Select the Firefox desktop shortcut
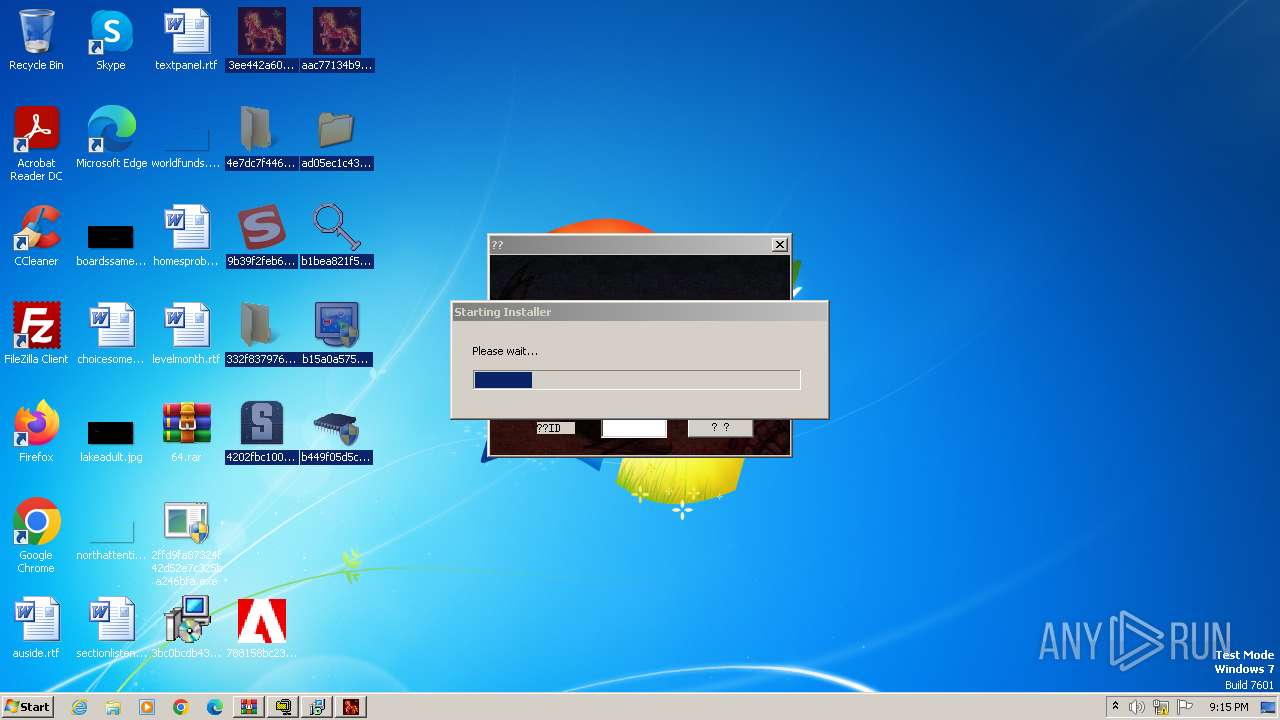 point(36,432)
